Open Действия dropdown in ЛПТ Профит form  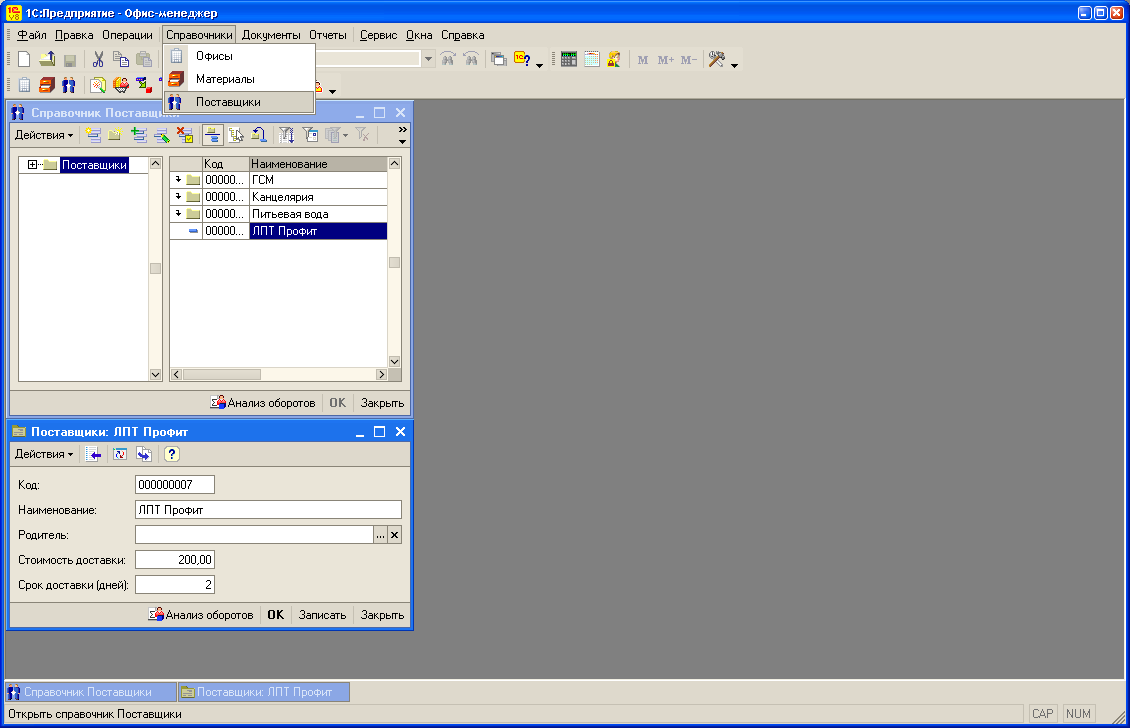(44, 454)
